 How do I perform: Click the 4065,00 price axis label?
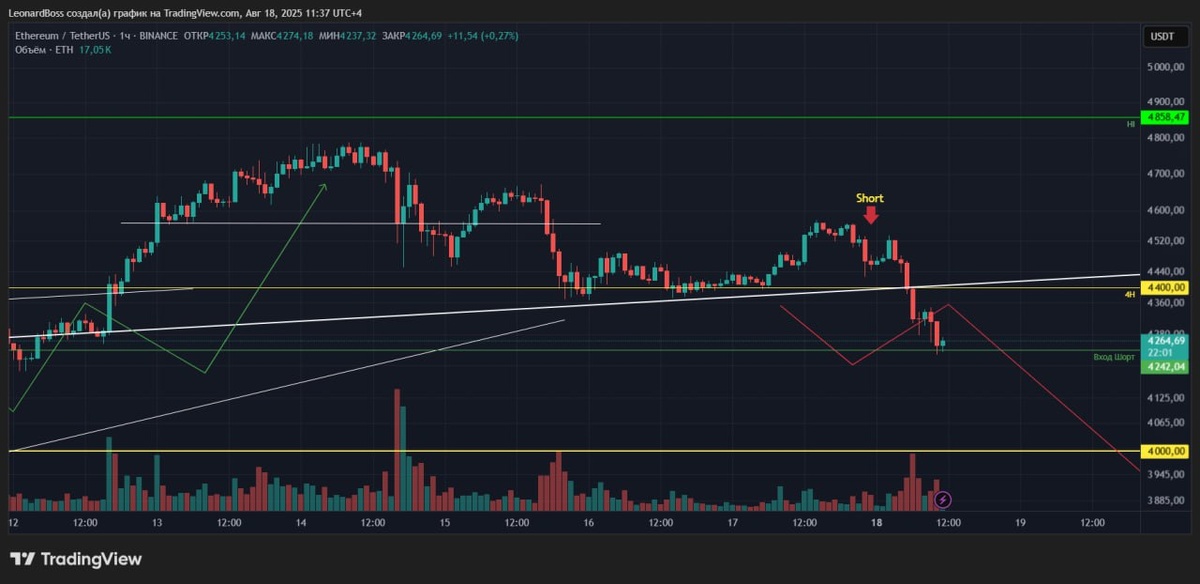(1167, 423)
